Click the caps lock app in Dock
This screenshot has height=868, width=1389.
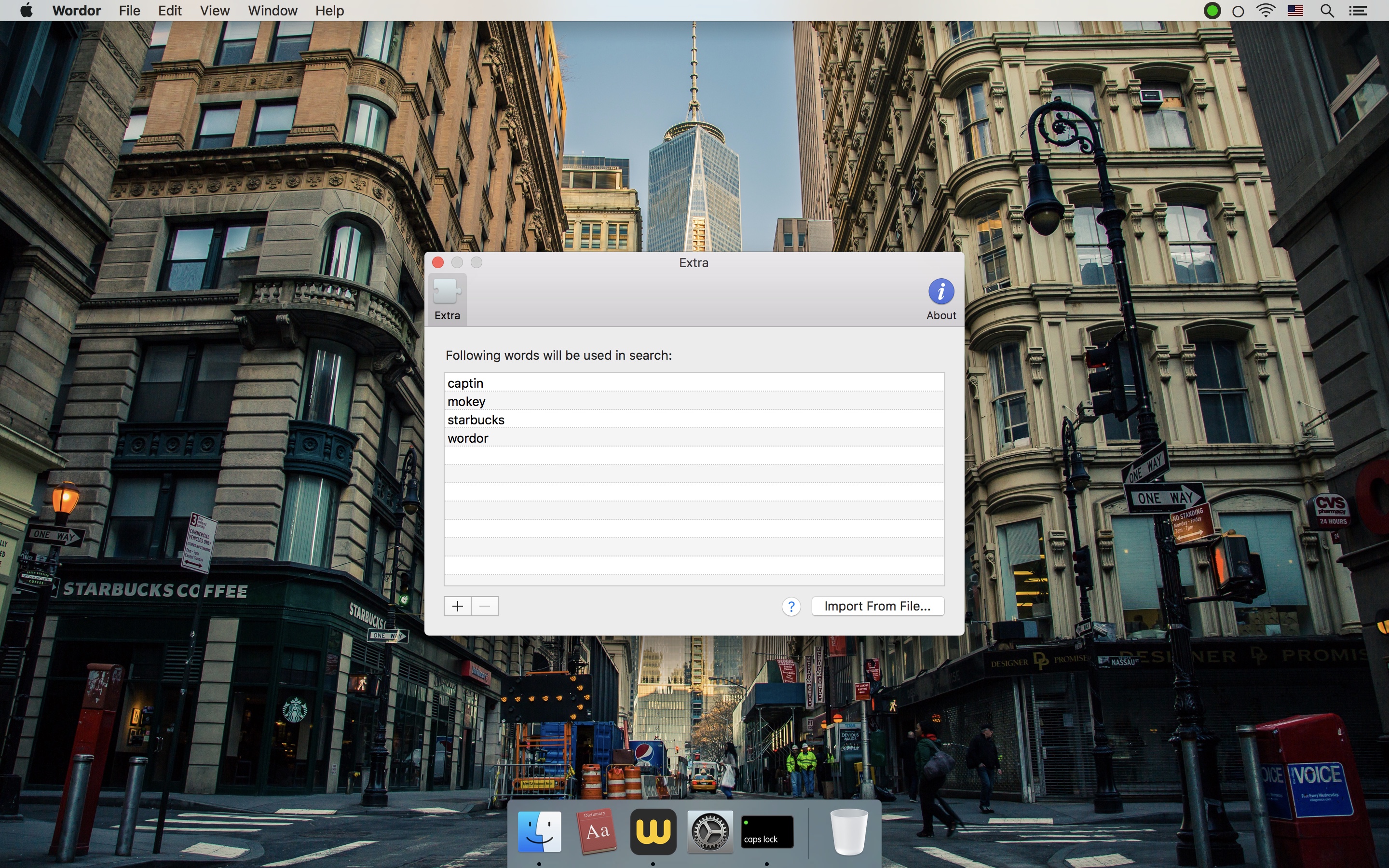pos(767,831)
